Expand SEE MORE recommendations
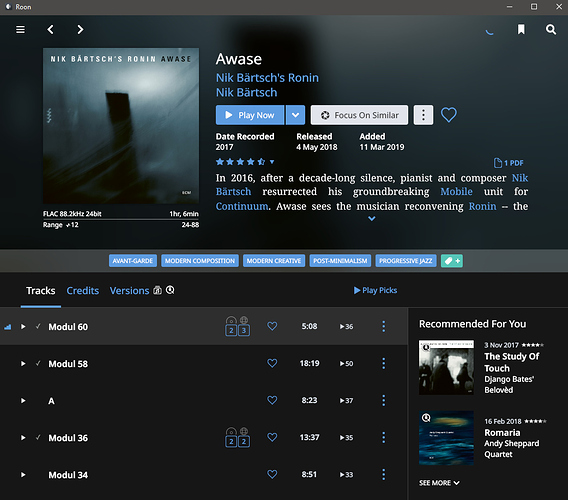Screen dimensions: 568x500 [x=439, y=483]
